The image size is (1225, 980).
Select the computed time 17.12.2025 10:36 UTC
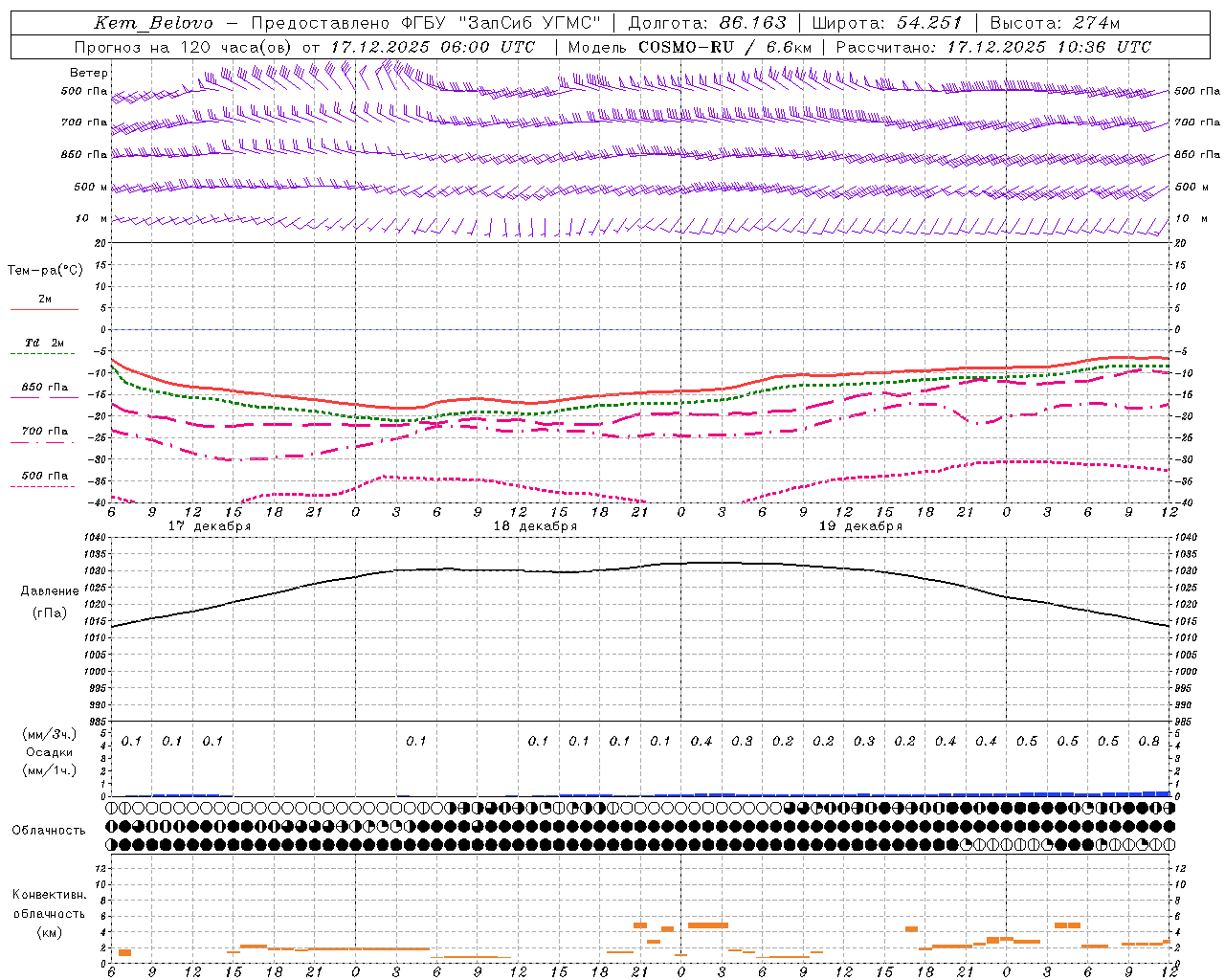tap(1049, 47)
